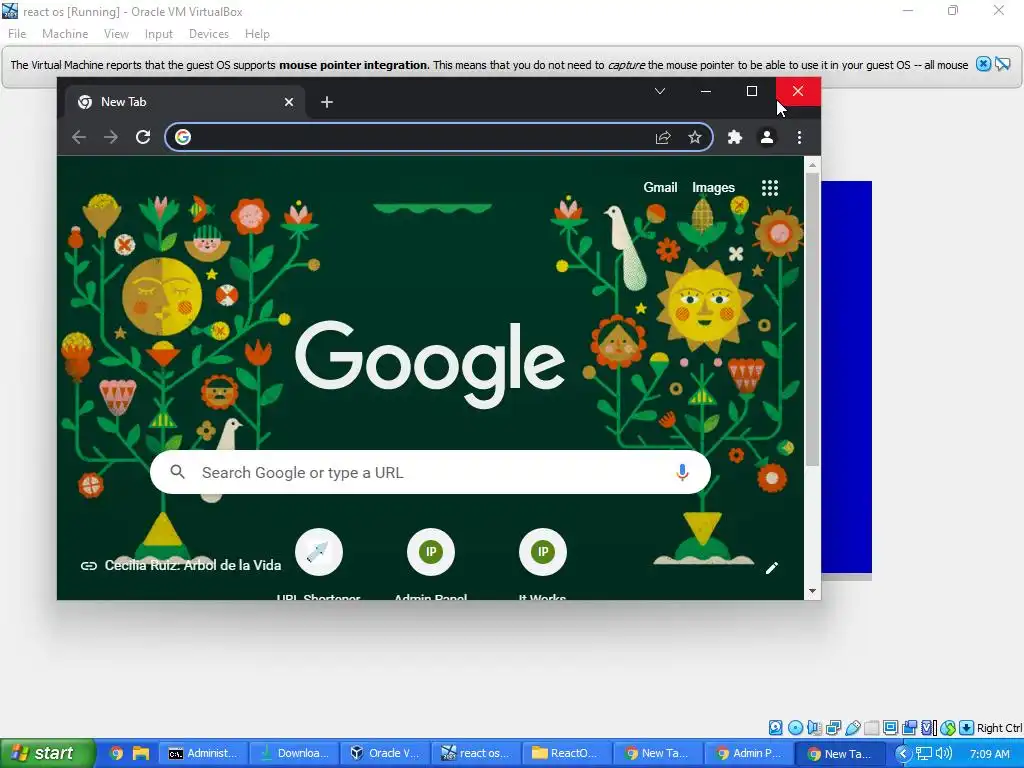The image size is (1024, 768).
Task: Click the Chrome back arrow
Action: [x=79, y=137]
